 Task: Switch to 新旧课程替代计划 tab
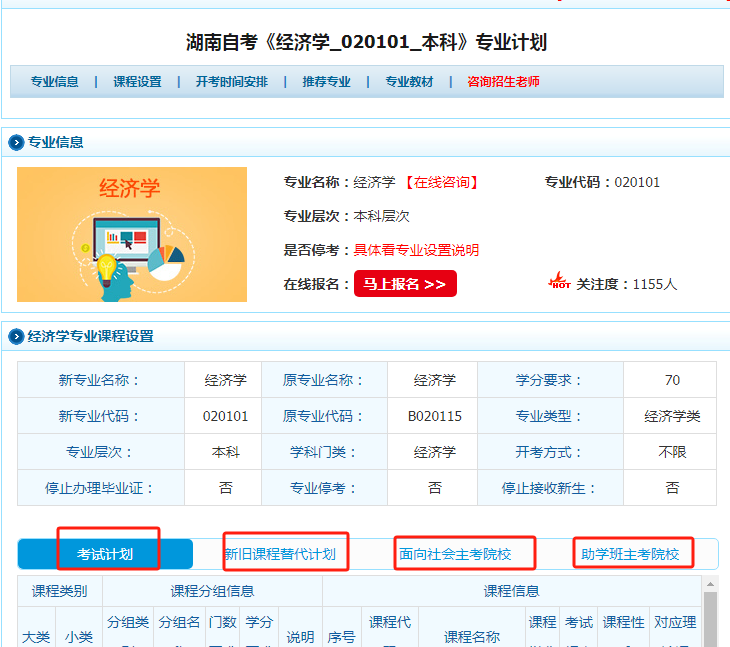click(x=280, y=554)
